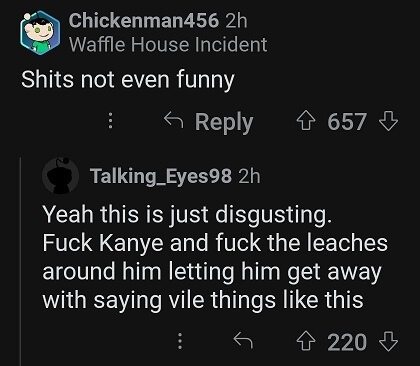
Task: Click the 2h timestamp next to Chickenman456
Action: 236,20
